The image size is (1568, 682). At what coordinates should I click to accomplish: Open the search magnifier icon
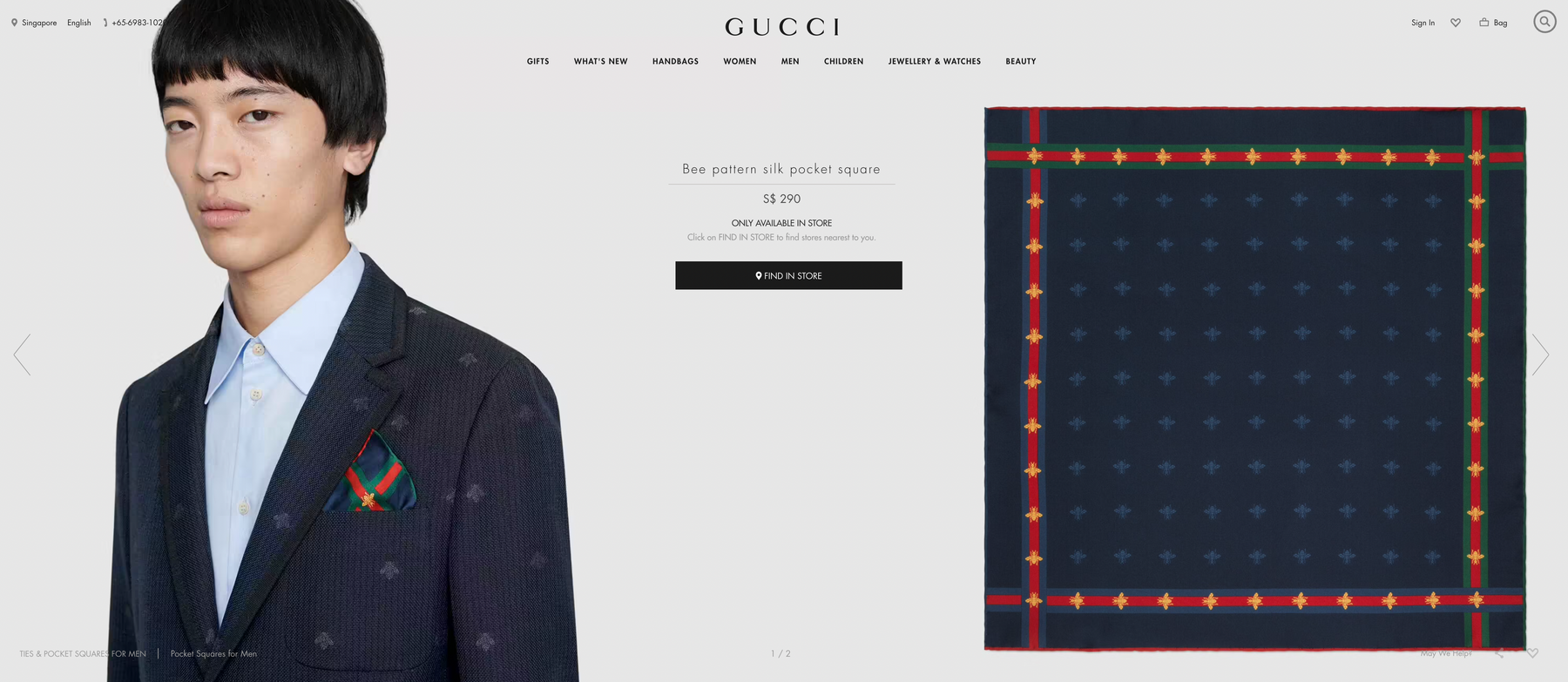[1544, 22]
